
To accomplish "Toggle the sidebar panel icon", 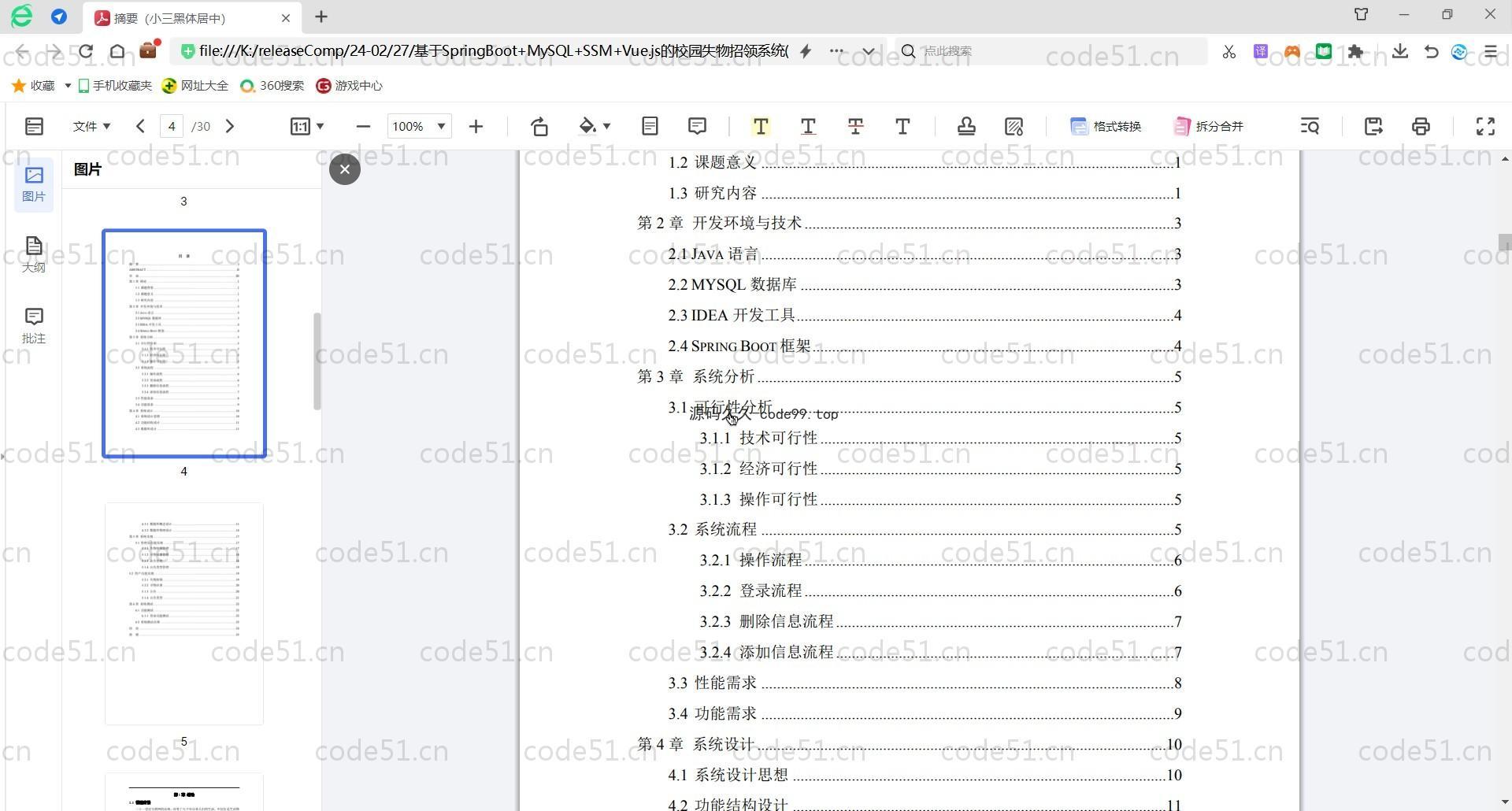I will [34, 126].
